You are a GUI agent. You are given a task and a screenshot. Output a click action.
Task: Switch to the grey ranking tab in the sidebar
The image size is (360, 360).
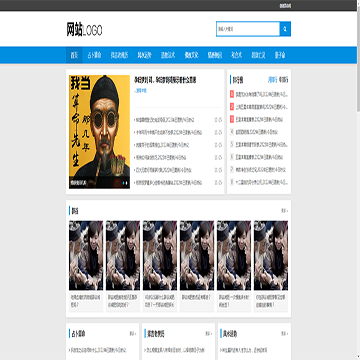pos(283,80)
